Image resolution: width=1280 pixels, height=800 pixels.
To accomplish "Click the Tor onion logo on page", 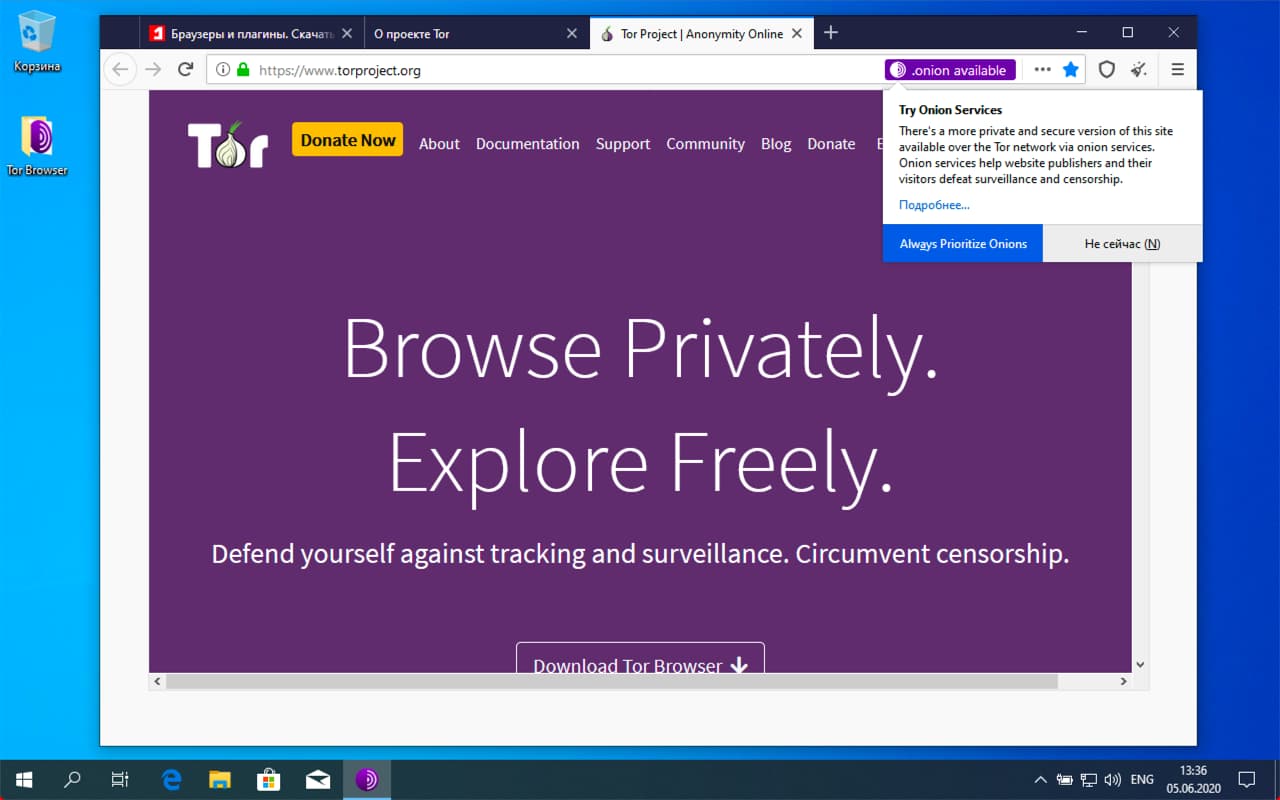I will point(228,144).
